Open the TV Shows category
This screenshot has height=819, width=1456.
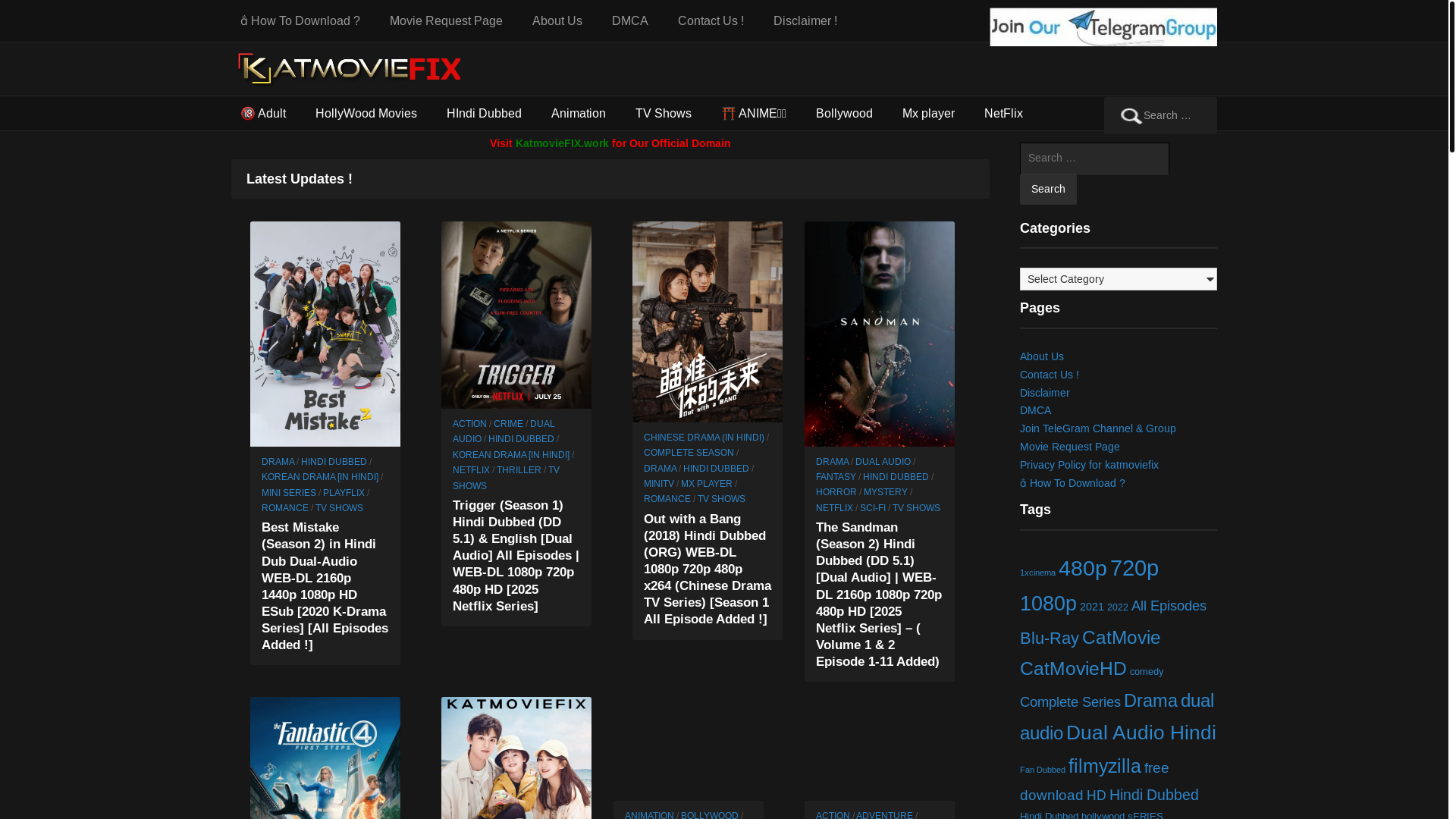coord(663,114)
